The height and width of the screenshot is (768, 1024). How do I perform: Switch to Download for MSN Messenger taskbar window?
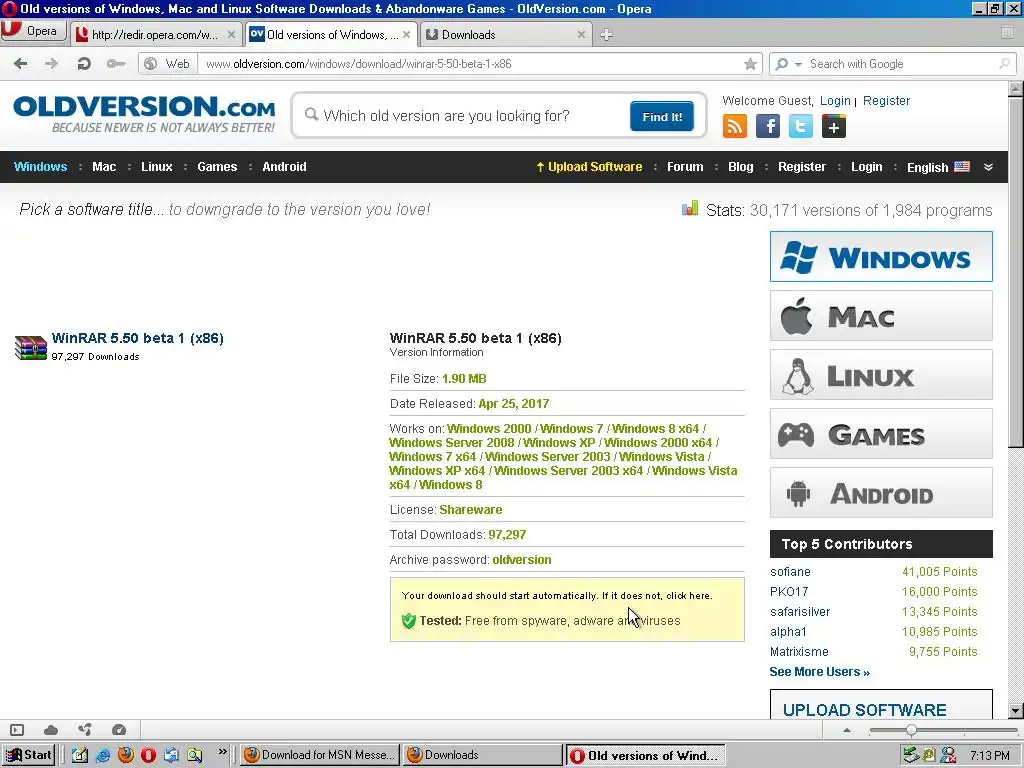[x=320, y=755]
